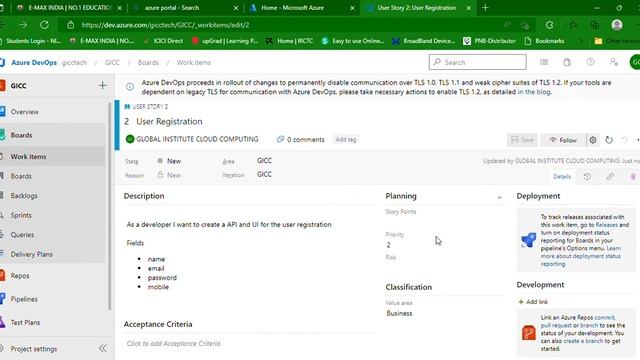Click the Acceptance Criteria text area
640x360 pixels.
point(248,344)
